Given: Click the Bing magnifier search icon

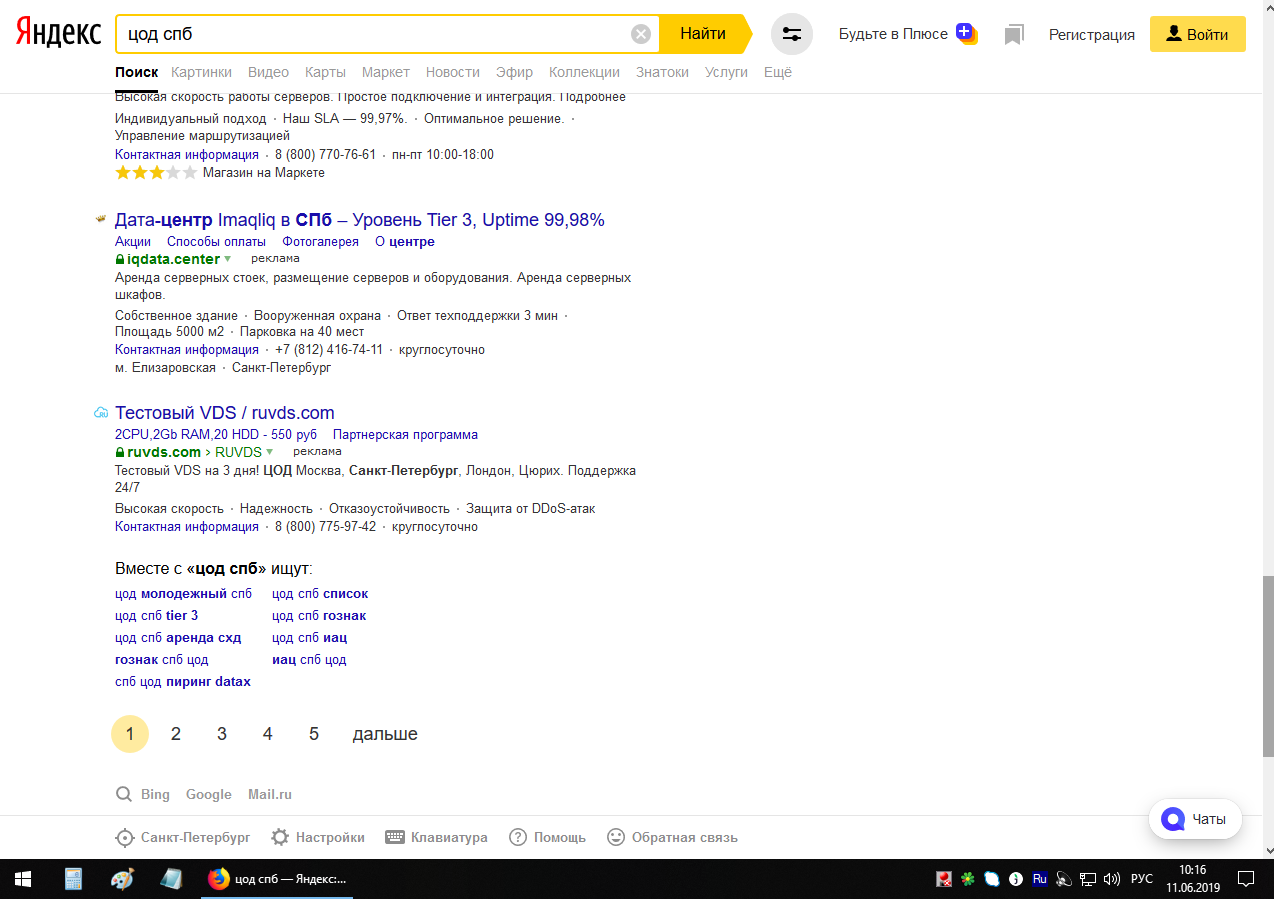Looking at the screenshot, I should pos(124,794).
